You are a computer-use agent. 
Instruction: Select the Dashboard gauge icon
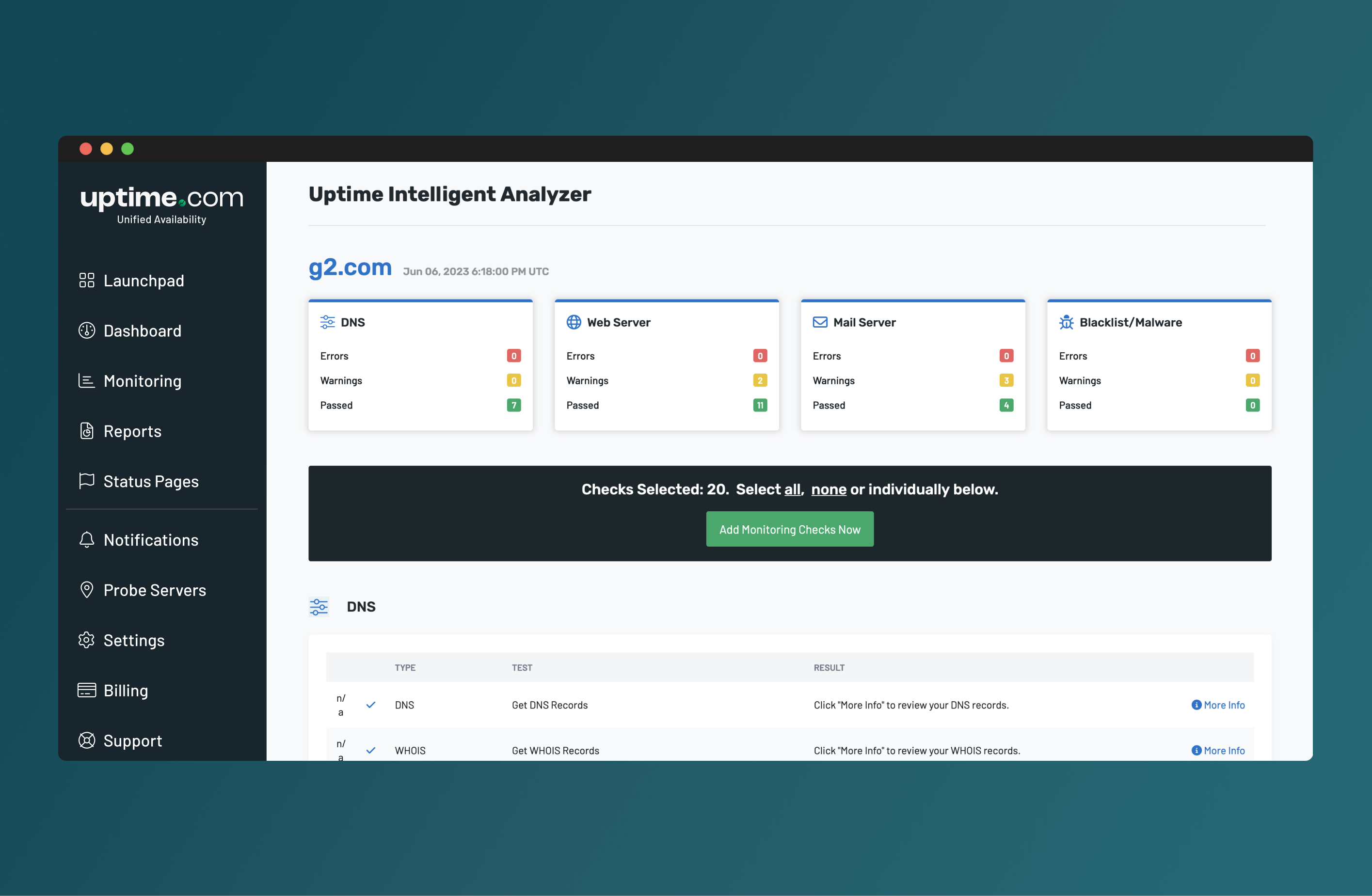coord(87,330)
